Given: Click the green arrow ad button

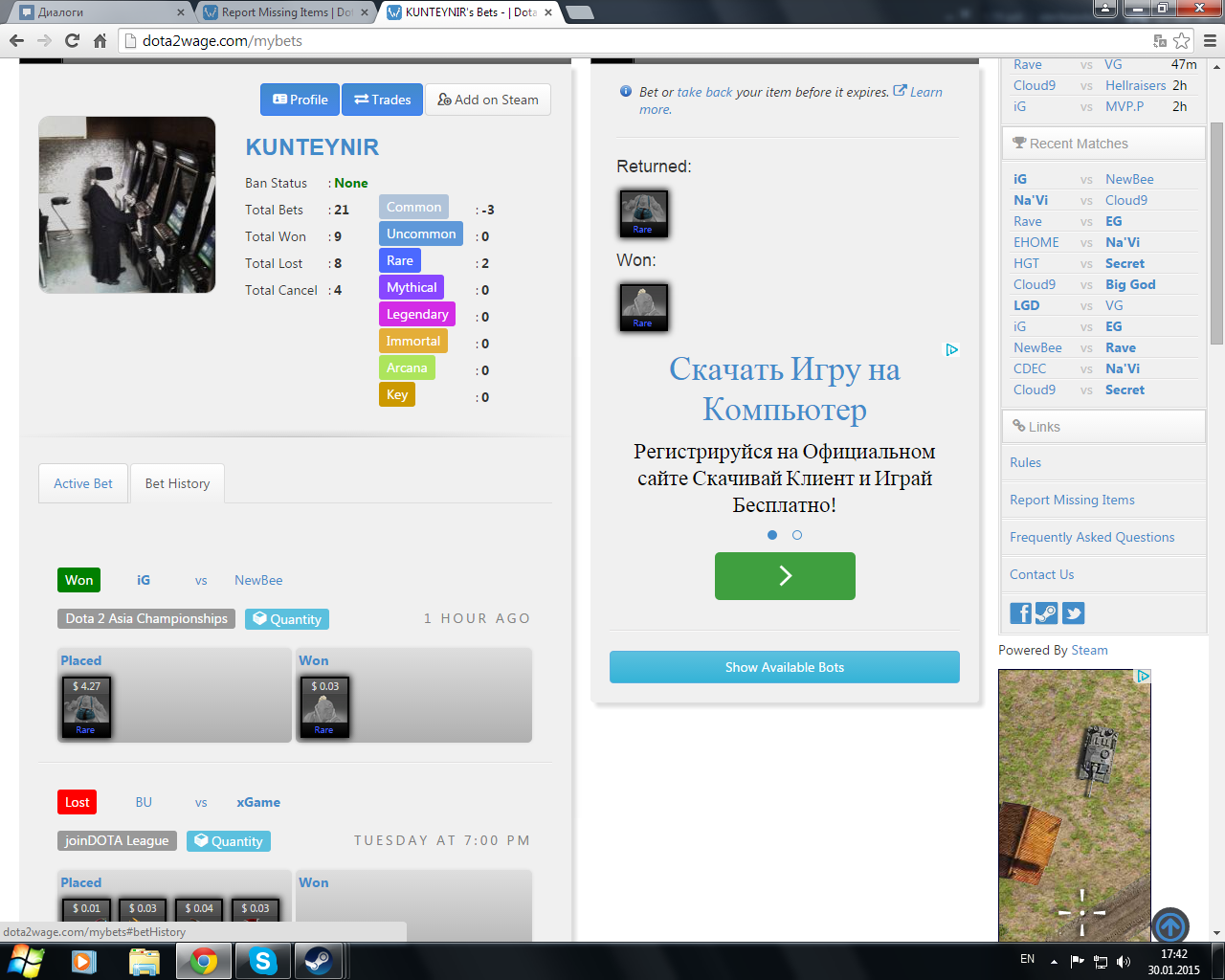Looking at the screenshot, I should pyautogui.click(x=785, y=576).
